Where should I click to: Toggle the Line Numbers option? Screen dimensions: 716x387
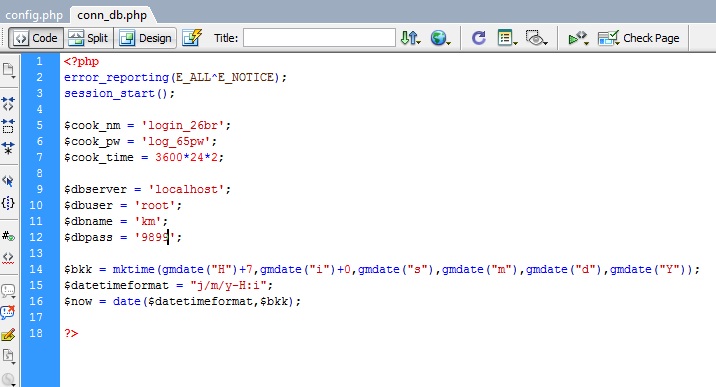(x=8, y=236)
